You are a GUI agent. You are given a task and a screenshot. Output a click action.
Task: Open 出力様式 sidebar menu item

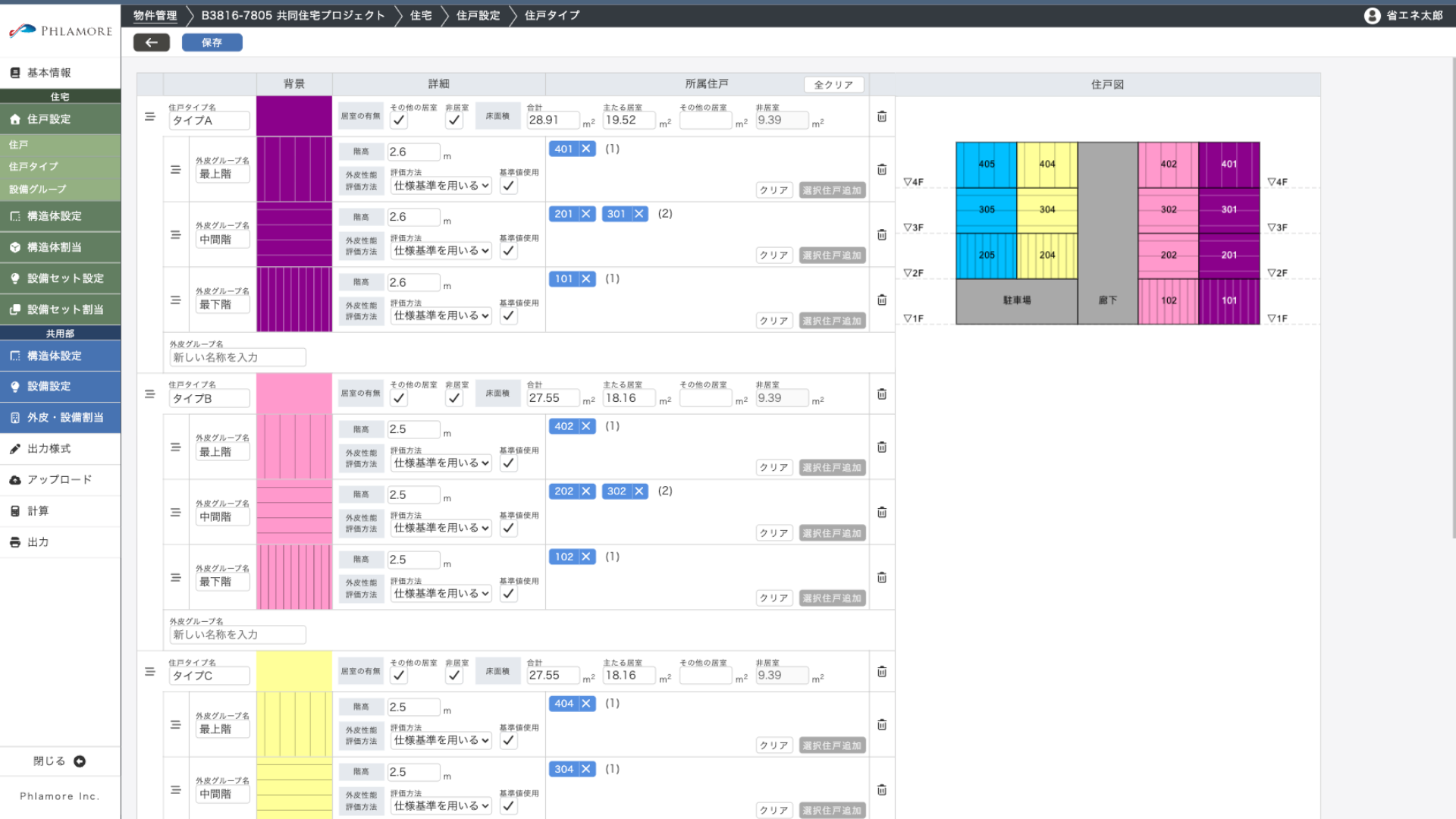tap(49, 449)
